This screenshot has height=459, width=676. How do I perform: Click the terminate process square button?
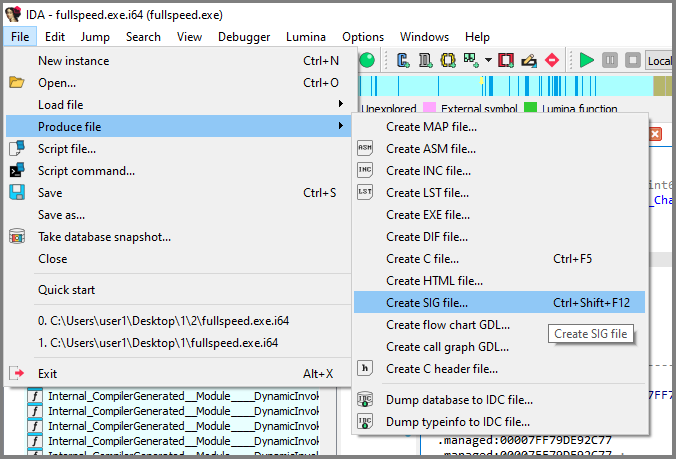[x=632, y=60]
